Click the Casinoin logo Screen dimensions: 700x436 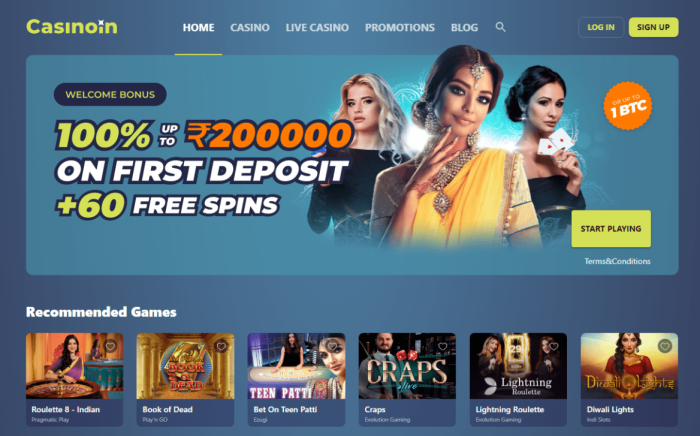[x=72, y=27]
